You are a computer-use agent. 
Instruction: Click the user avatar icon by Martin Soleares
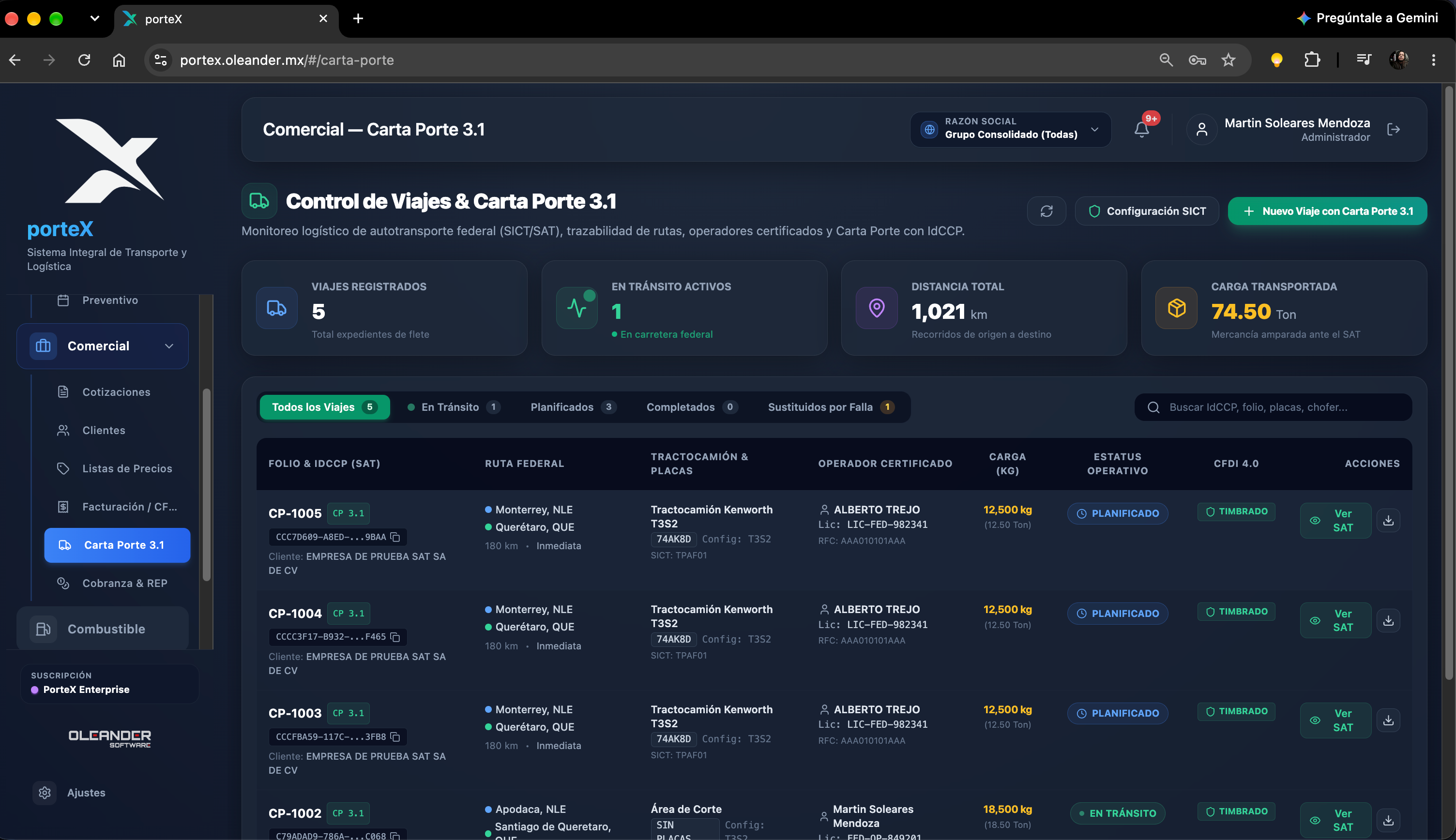click(x=1201, y=129)
